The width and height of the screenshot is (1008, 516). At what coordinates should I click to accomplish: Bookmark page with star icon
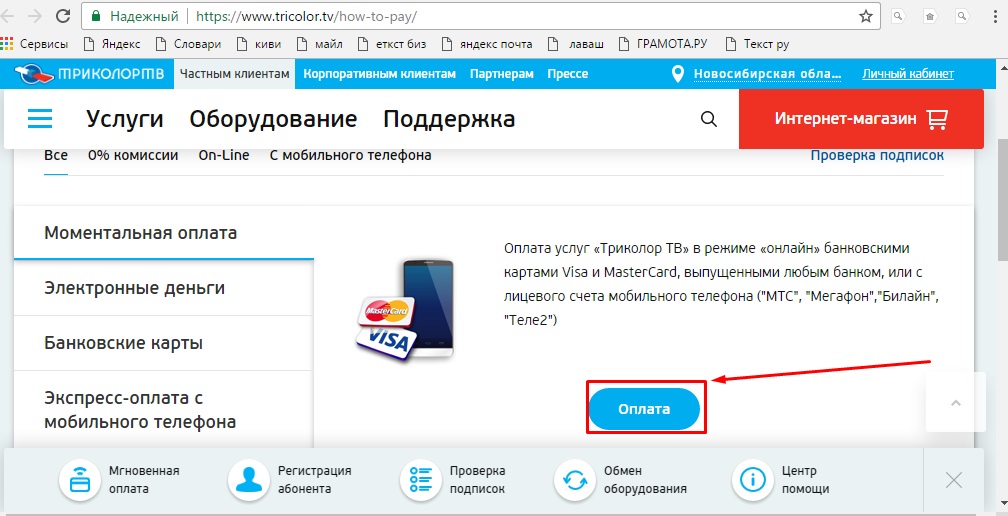point(866,16)
